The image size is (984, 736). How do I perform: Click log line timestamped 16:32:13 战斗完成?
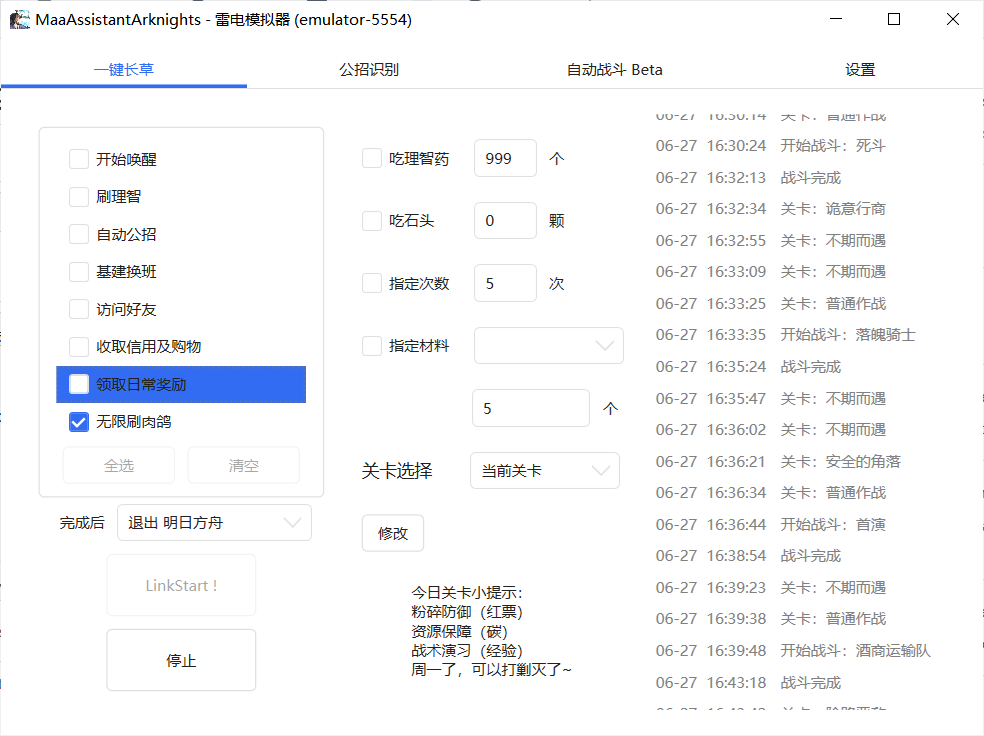pos(748,178)
